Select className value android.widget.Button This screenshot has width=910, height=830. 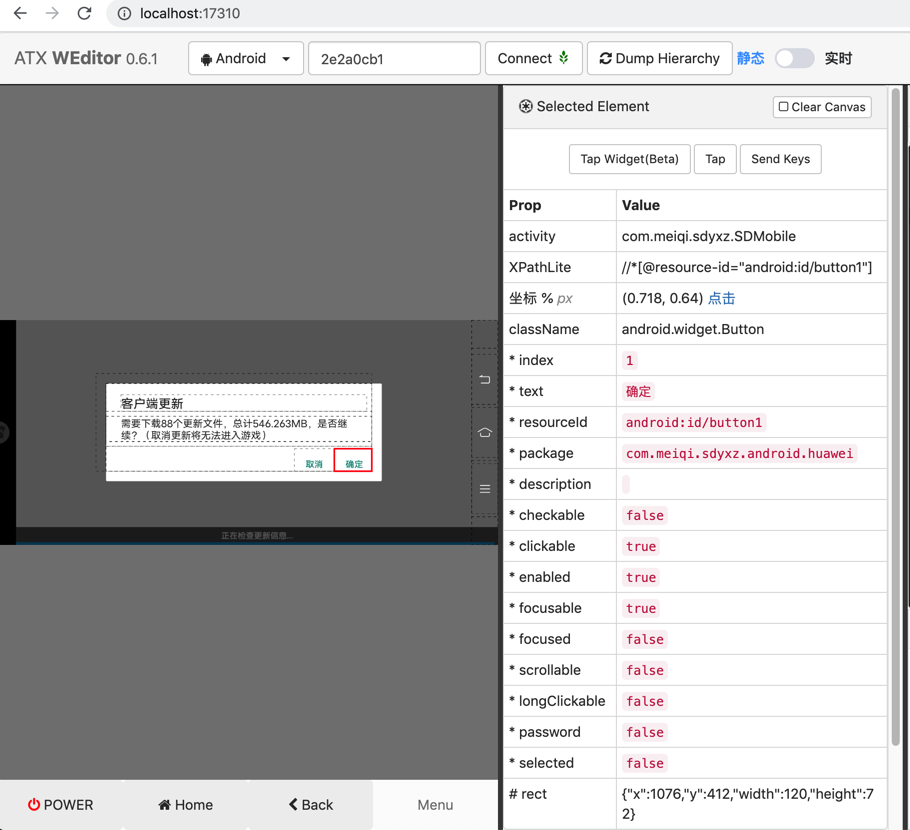692,329
